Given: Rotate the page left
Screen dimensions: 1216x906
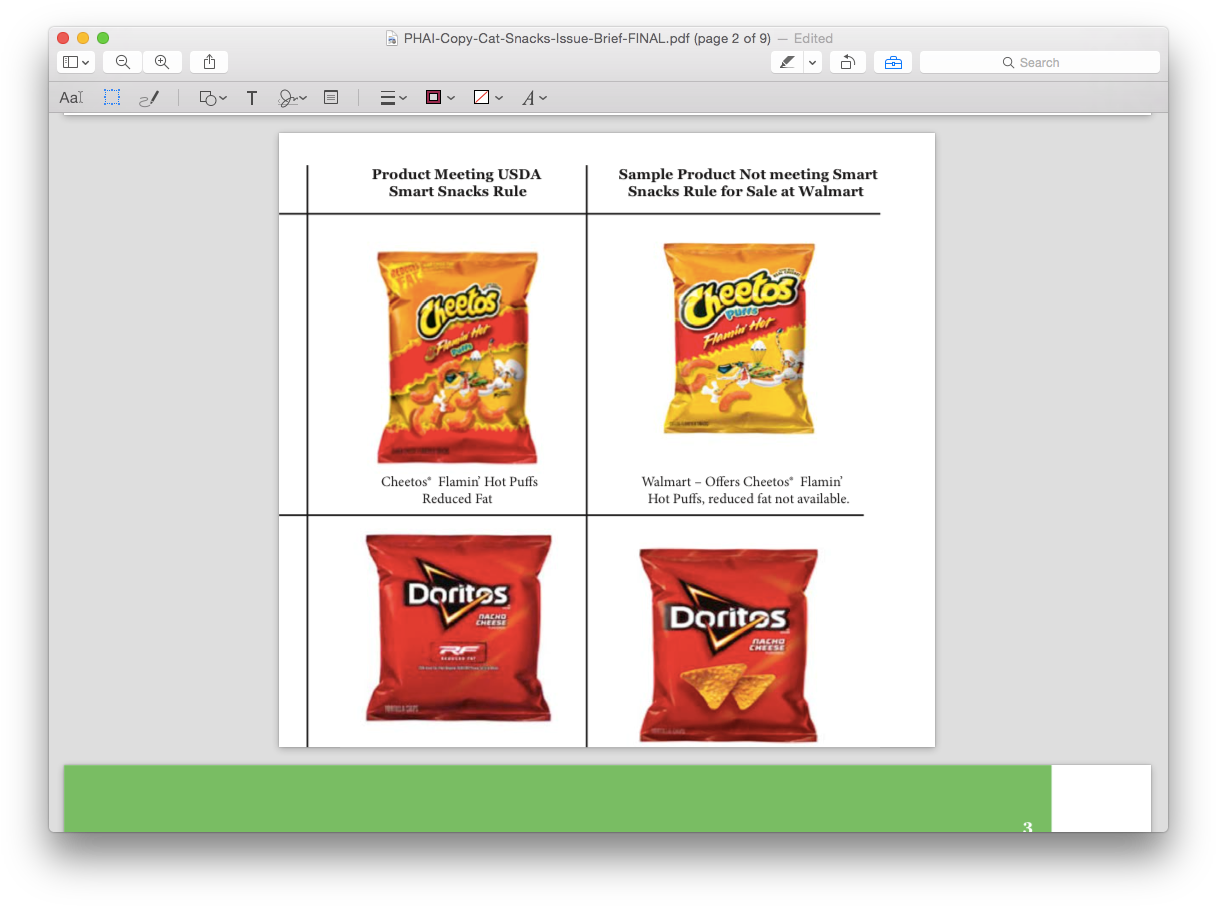Looking at the screenshot, I should (x=846, y=61).
